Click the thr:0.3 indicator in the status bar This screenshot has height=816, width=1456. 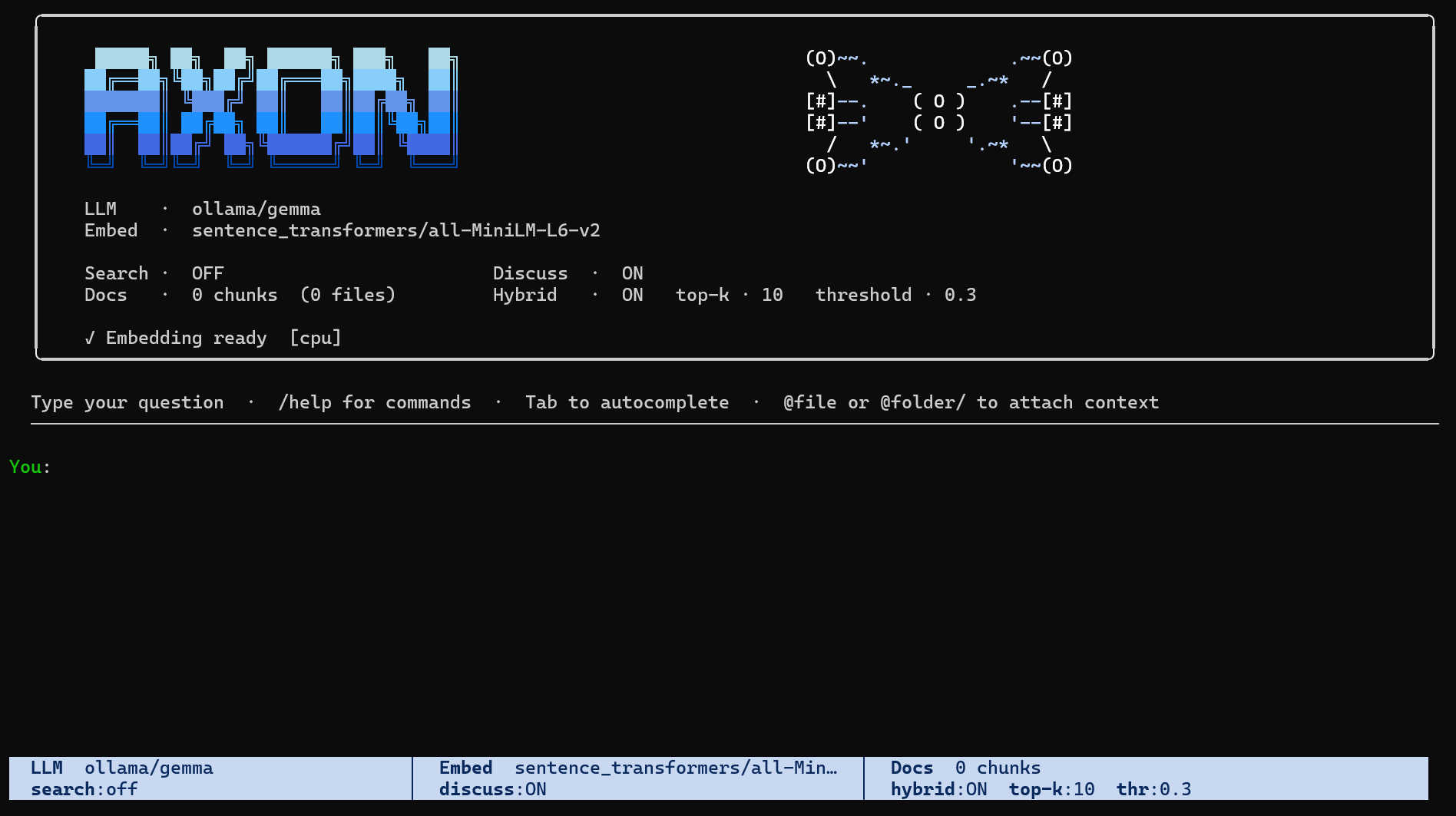click(1153, 789)
